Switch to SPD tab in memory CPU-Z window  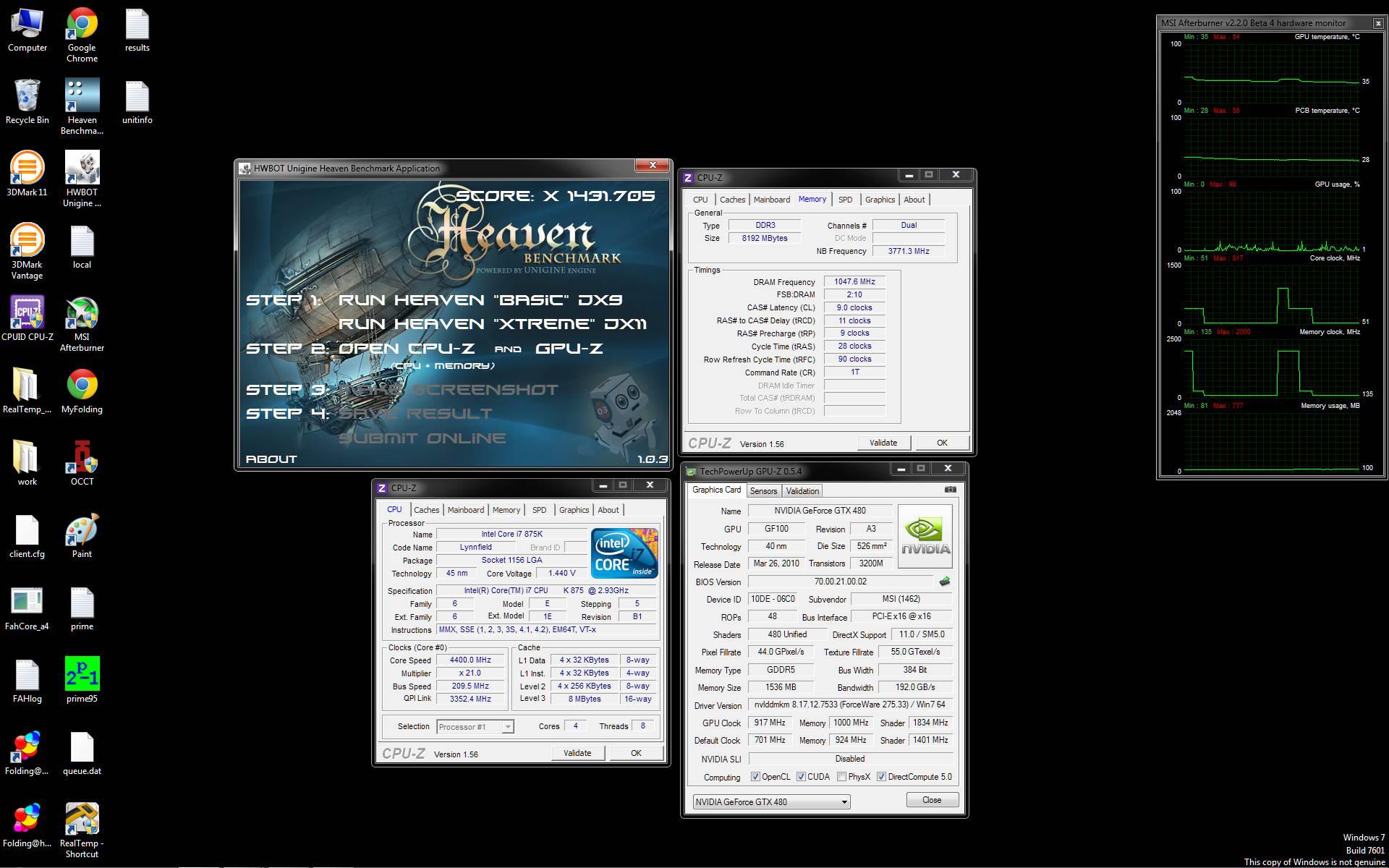click(x=845, y=200)
